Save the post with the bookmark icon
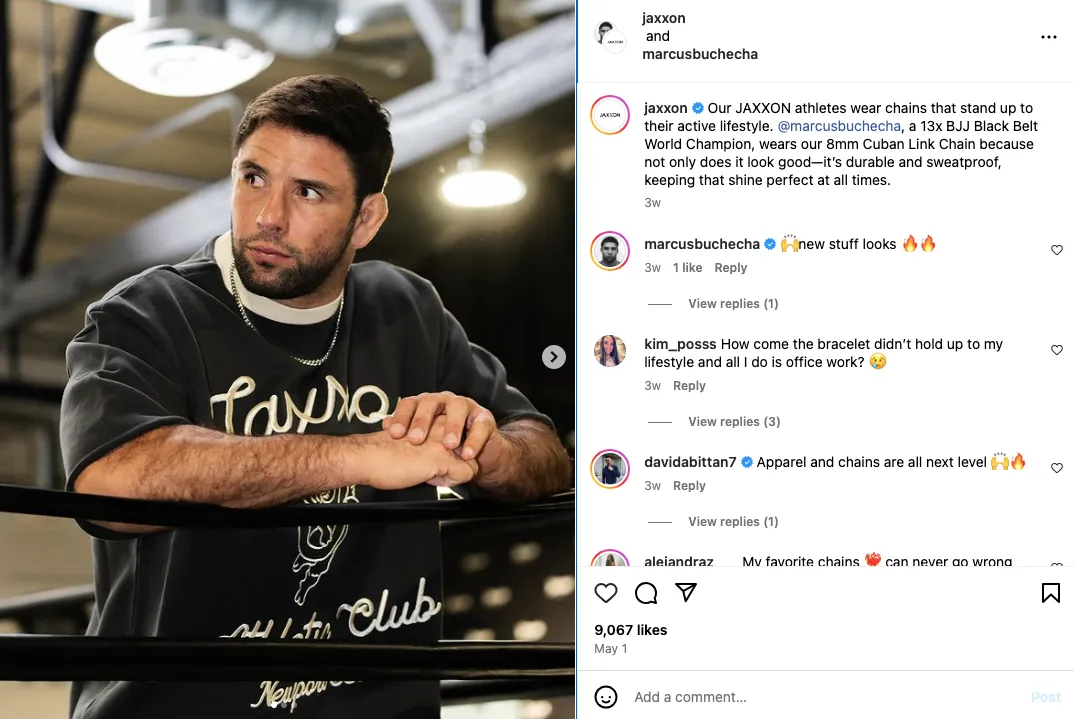The image size is (1074, 719). pos(1050,593)
